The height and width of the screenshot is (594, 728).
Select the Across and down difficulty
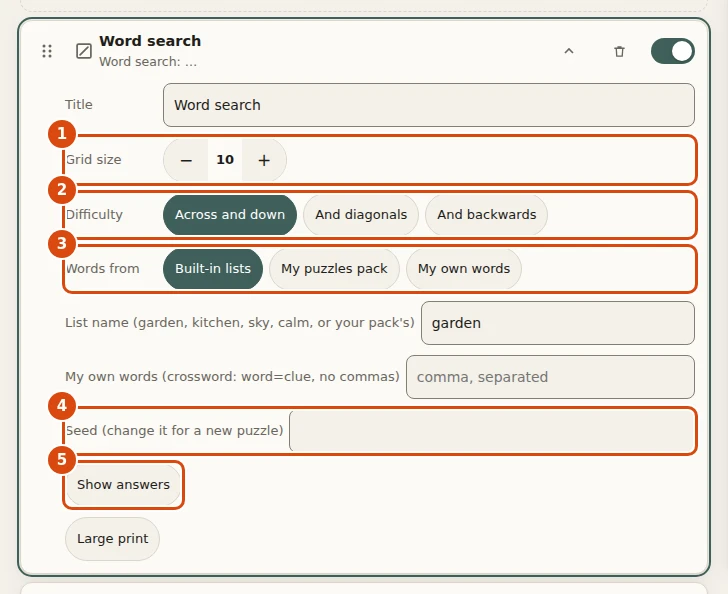click(x=230, y=215)
